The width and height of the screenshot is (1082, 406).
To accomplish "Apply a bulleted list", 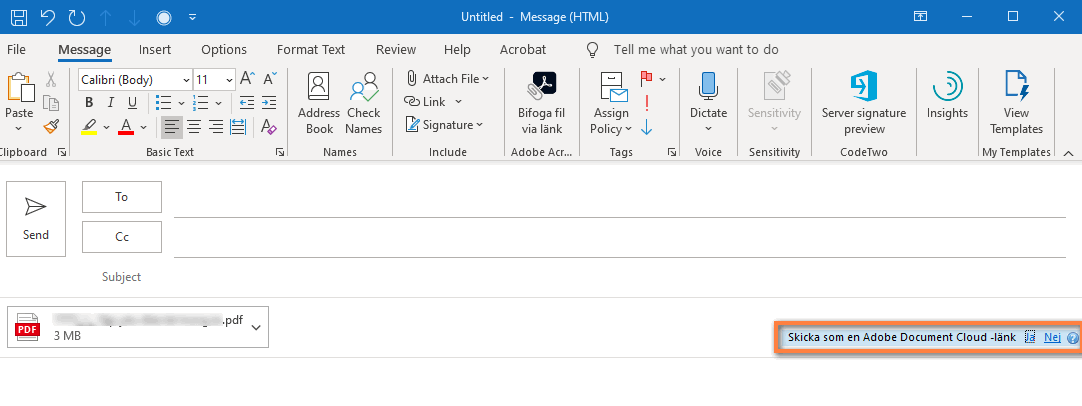I will [x=163, y=103].
